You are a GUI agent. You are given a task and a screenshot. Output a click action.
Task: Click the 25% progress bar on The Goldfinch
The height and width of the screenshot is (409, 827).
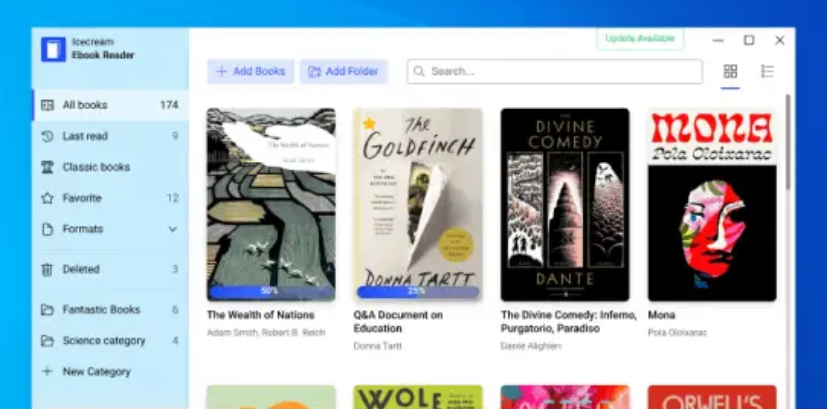[x=418, y=291]
